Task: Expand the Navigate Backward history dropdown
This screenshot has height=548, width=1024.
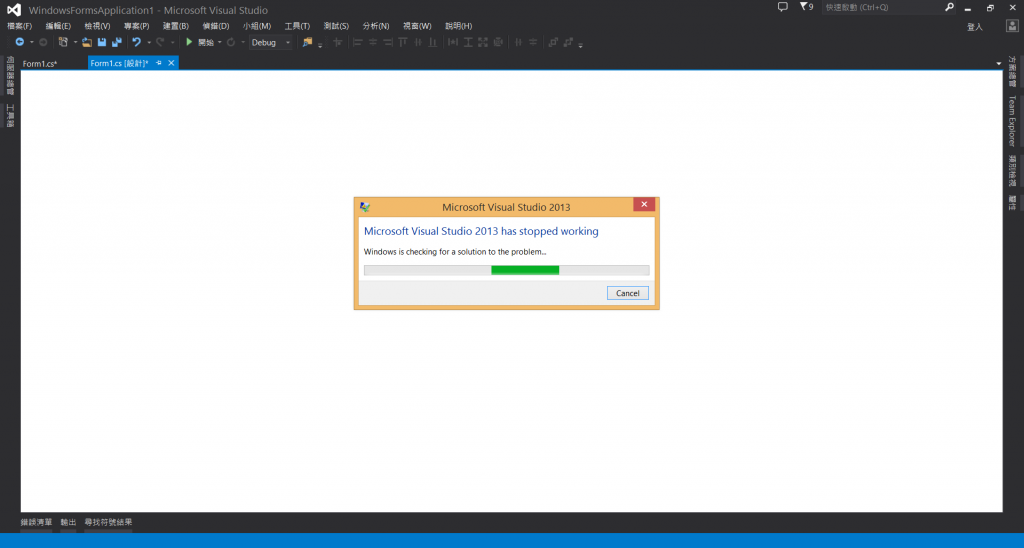Action: coord(31,42)
